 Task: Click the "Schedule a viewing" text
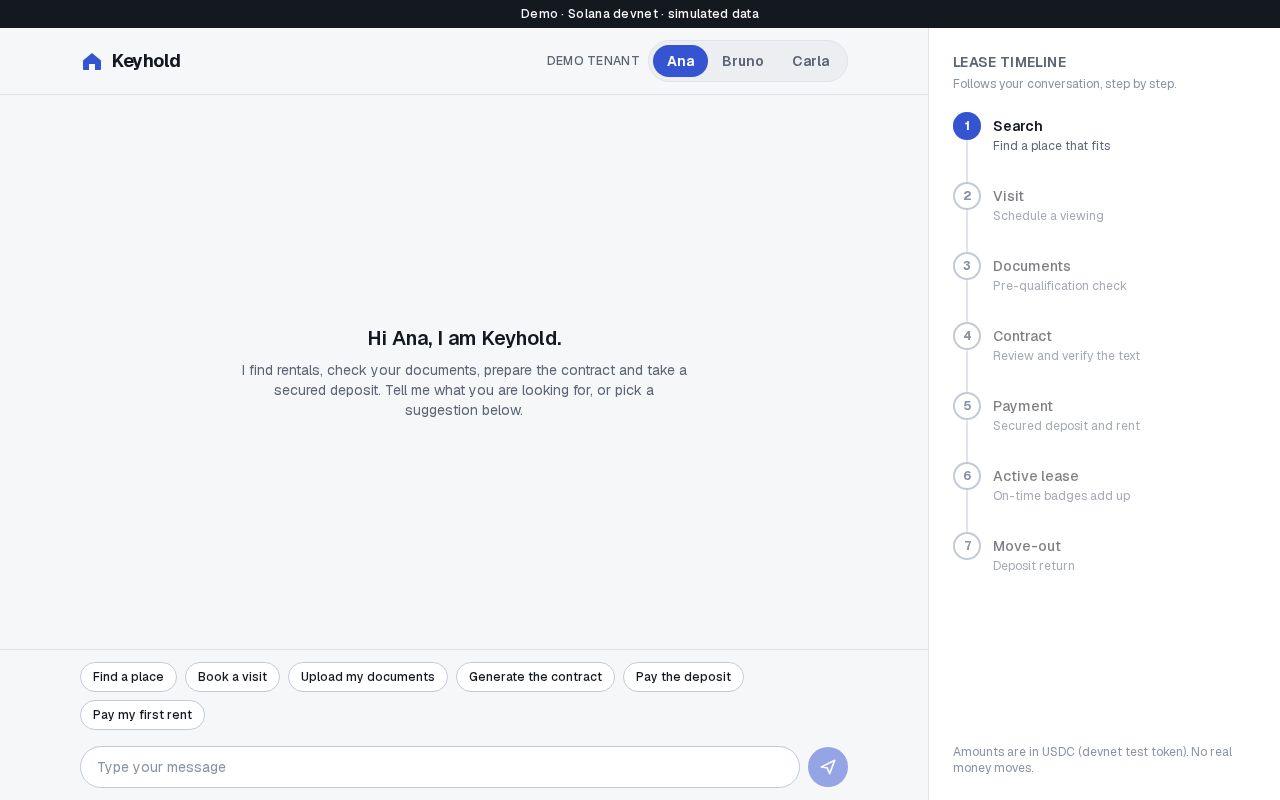(1048, 216)
